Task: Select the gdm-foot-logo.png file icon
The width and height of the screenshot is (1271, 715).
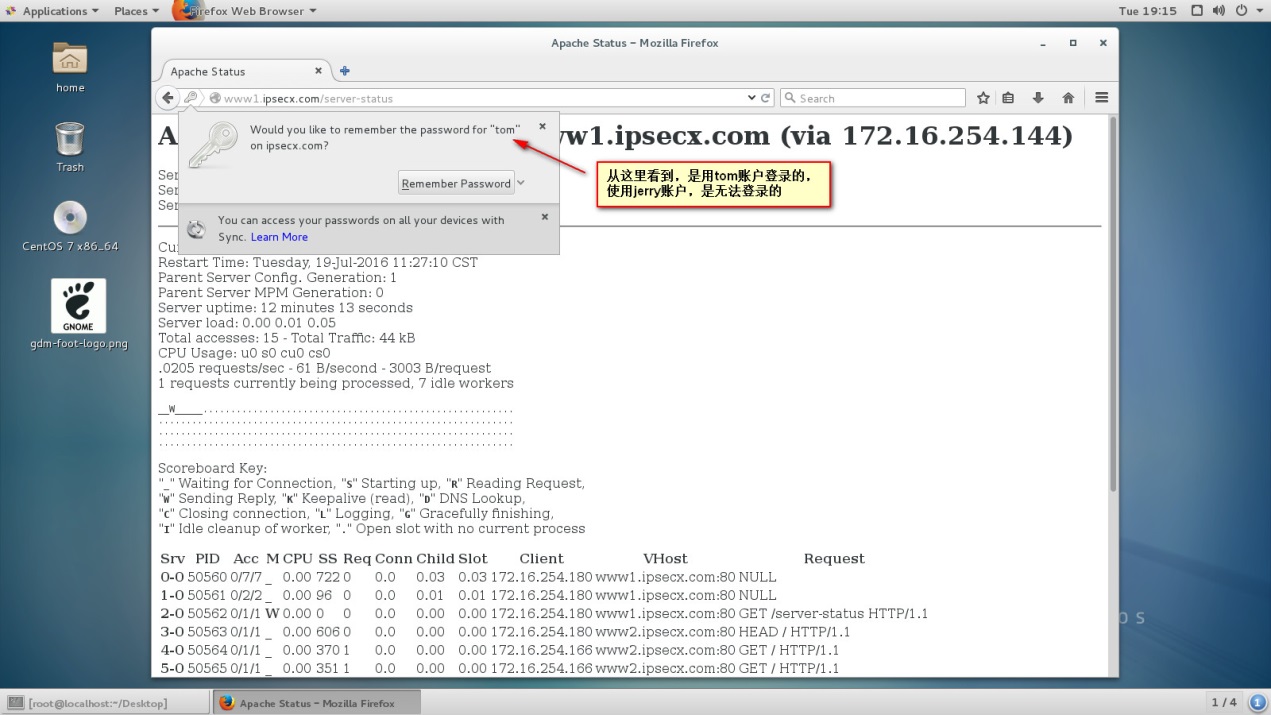Action: (x=78, y=314)
